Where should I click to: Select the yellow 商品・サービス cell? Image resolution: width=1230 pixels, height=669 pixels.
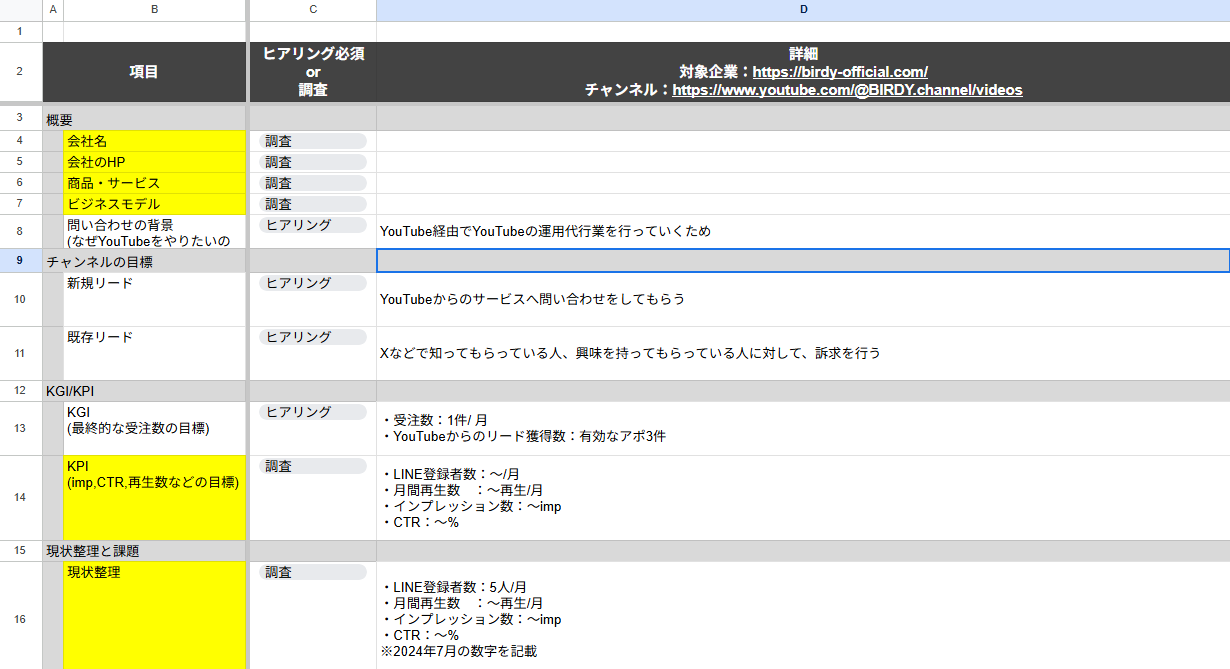154,183
